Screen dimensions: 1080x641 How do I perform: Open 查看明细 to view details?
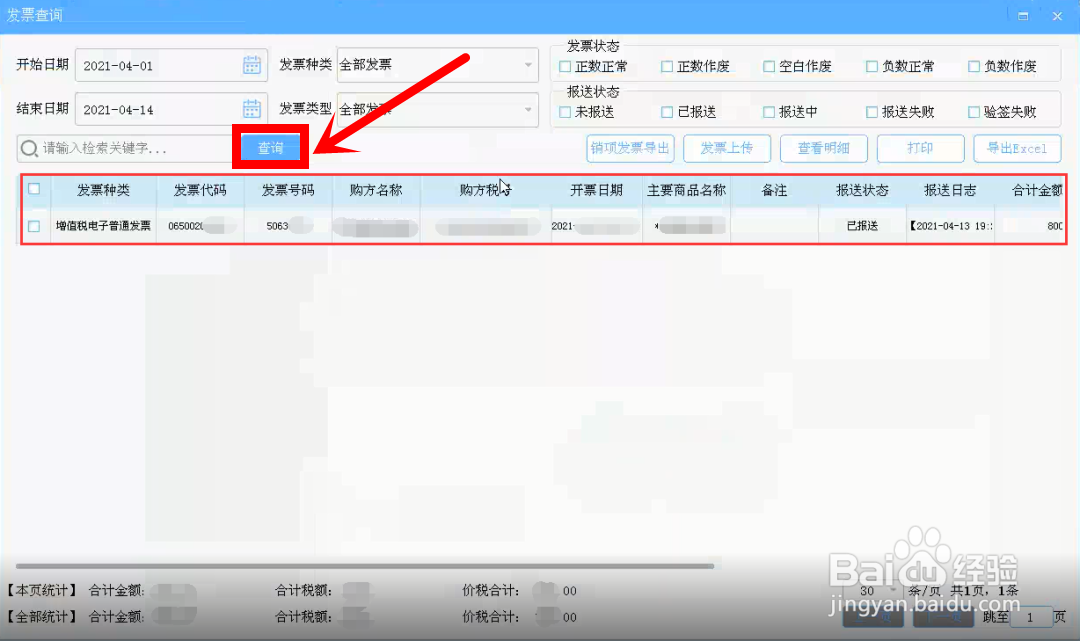pos(823,147)
